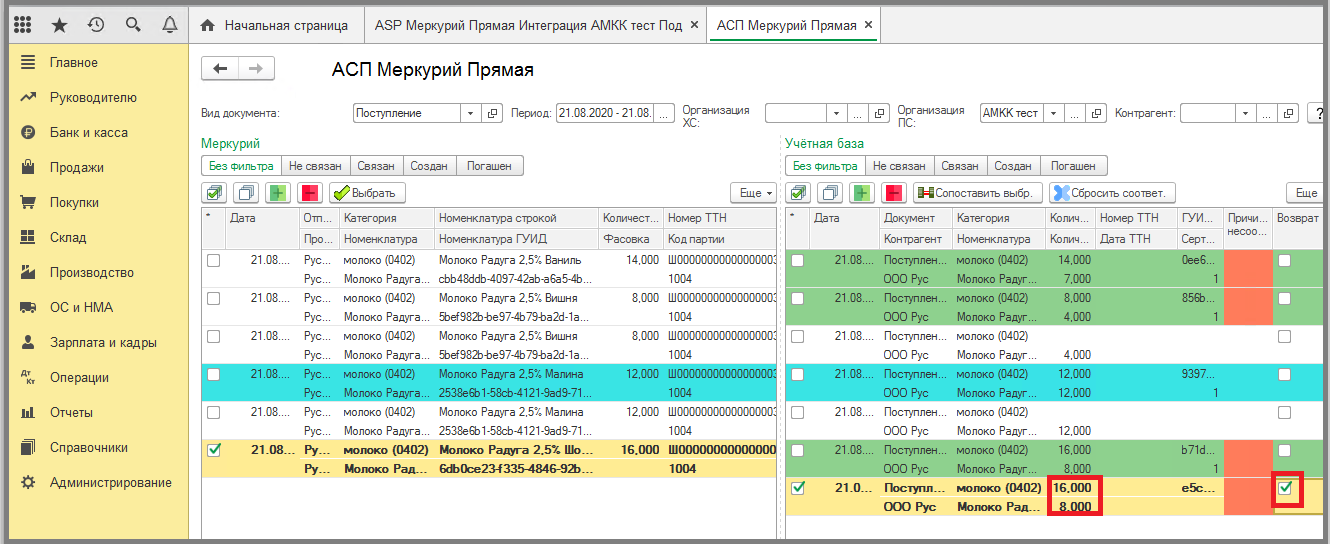Open the Организация ПС field's form icon
This screenshot has height=544, width=1330.
click(1097, 113)
